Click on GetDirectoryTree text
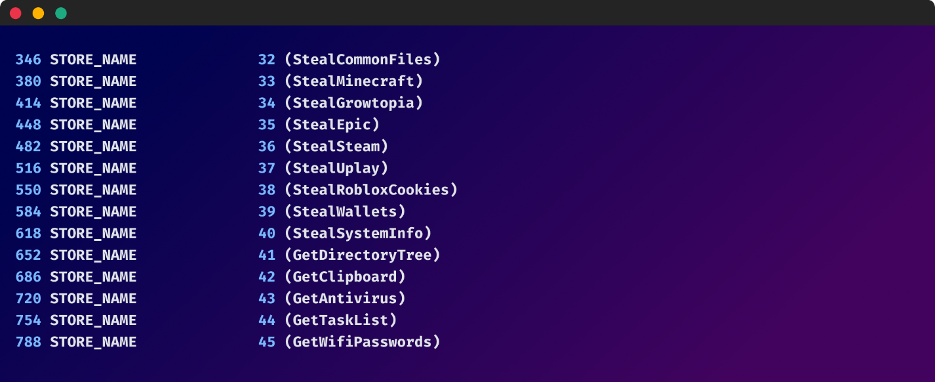Screen dimensions: 936x382 (x=362, y=255)
